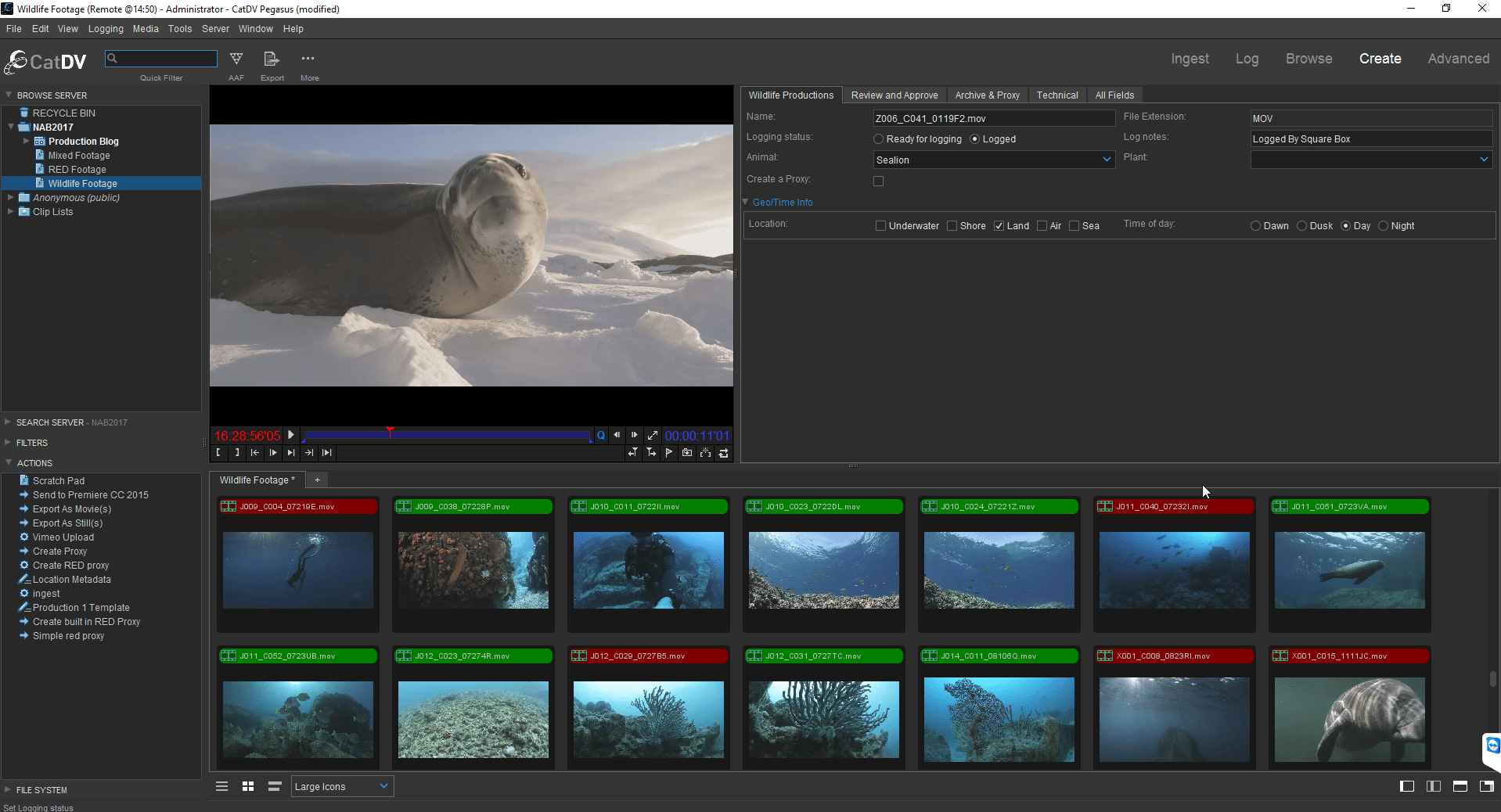Click the snapshot camera icon under the player
The height and width of the screenshot is (812, 1501).
(x=687, y=453)
